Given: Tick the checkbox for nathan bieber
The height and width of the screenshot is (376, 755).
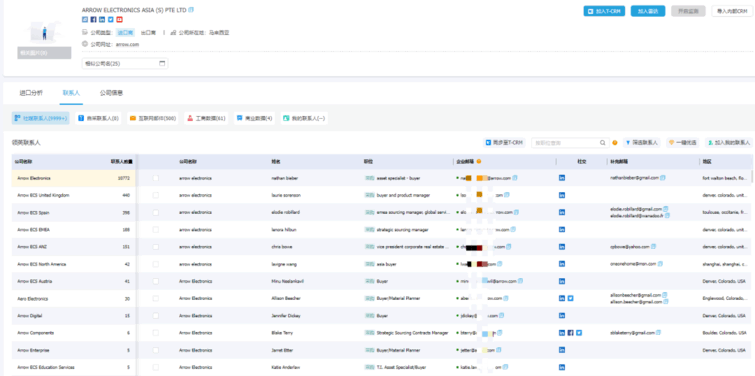Looking at the screenshot, I should (x=156, y=178).
